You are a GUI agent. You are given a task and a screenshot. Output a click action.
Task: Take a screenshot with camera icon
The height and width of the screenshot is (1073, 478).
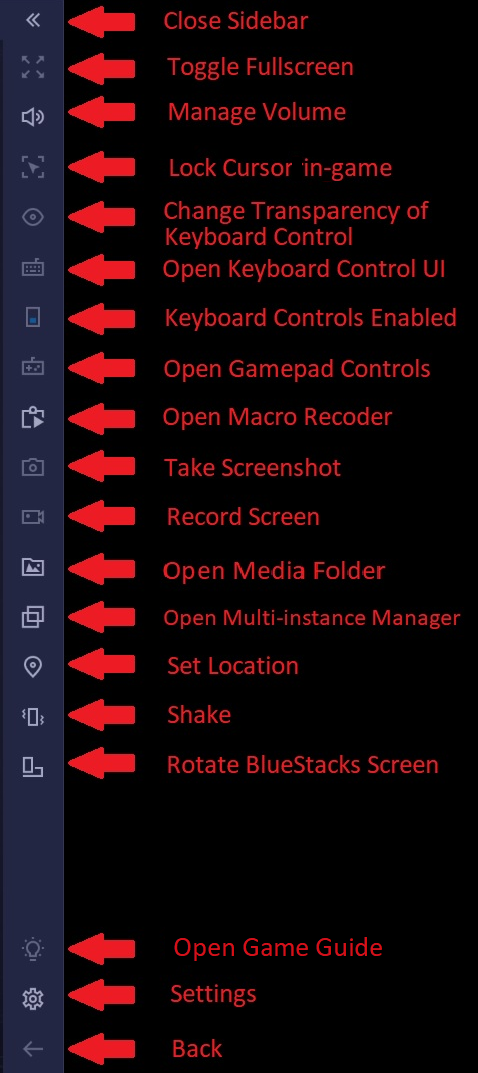point(33,467)
